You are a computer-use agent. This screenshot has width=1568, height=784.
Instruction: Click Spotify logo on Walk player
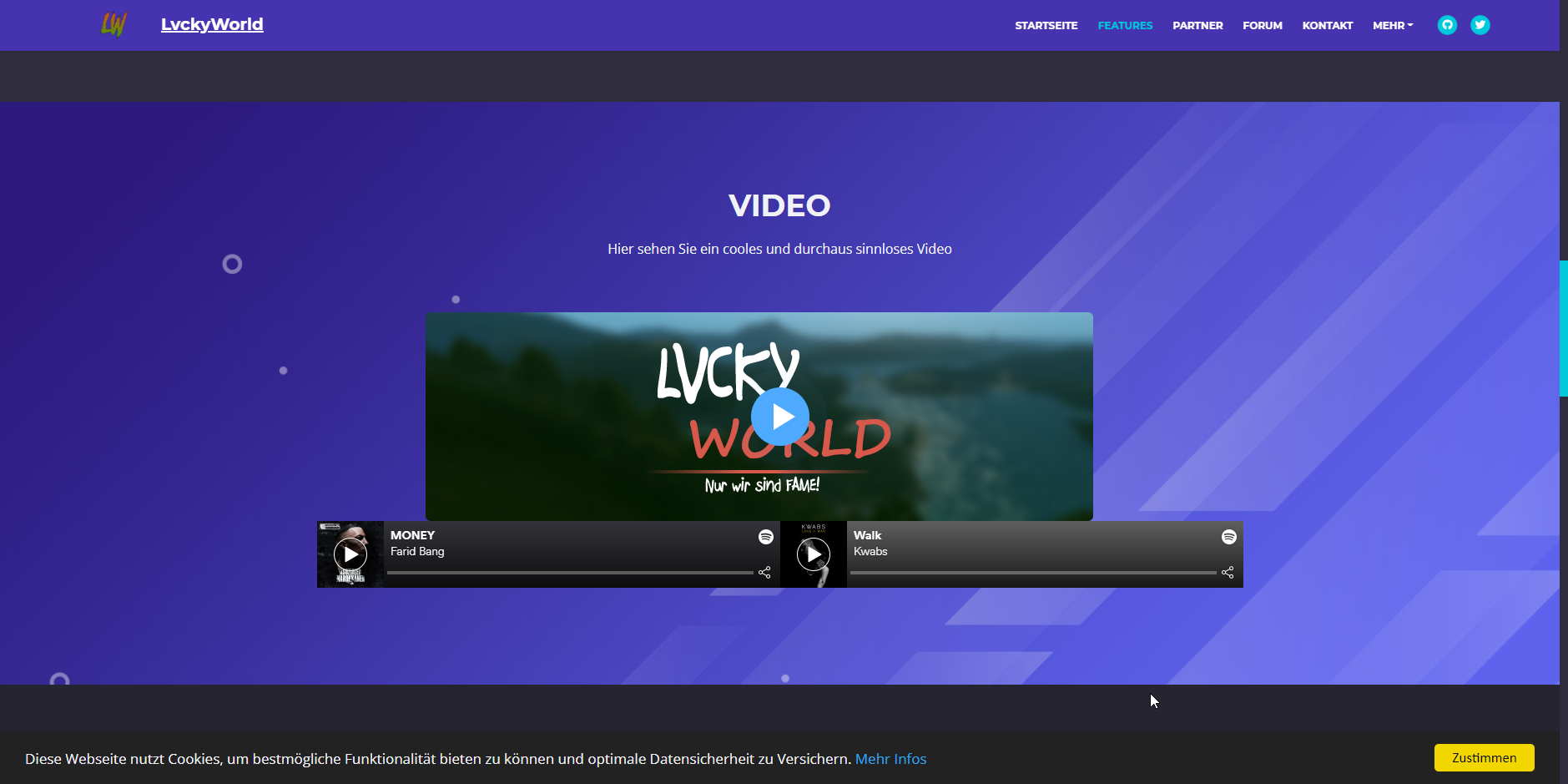tap(1228, 537)
